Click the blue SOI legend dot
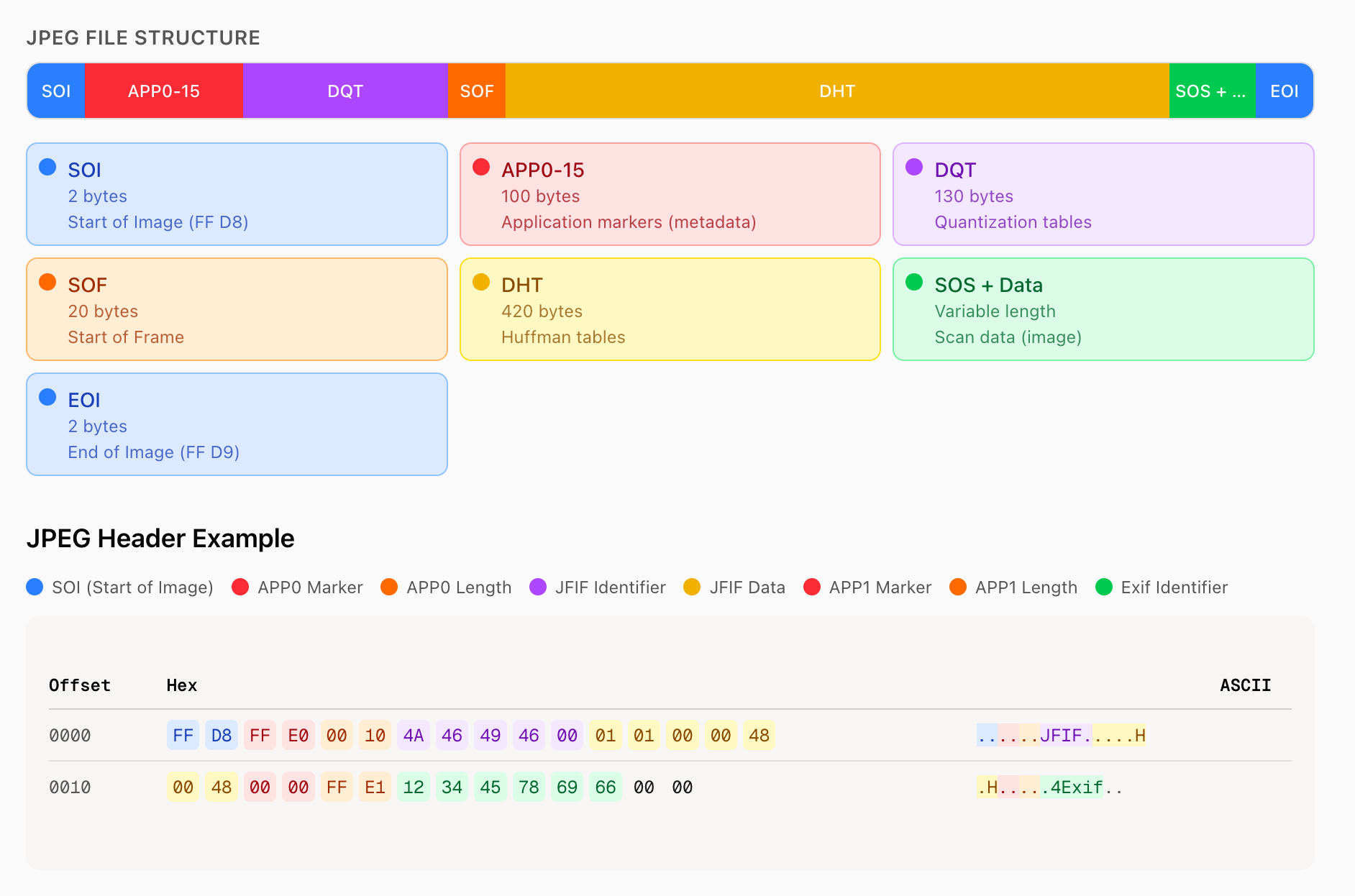 [35, 588]
